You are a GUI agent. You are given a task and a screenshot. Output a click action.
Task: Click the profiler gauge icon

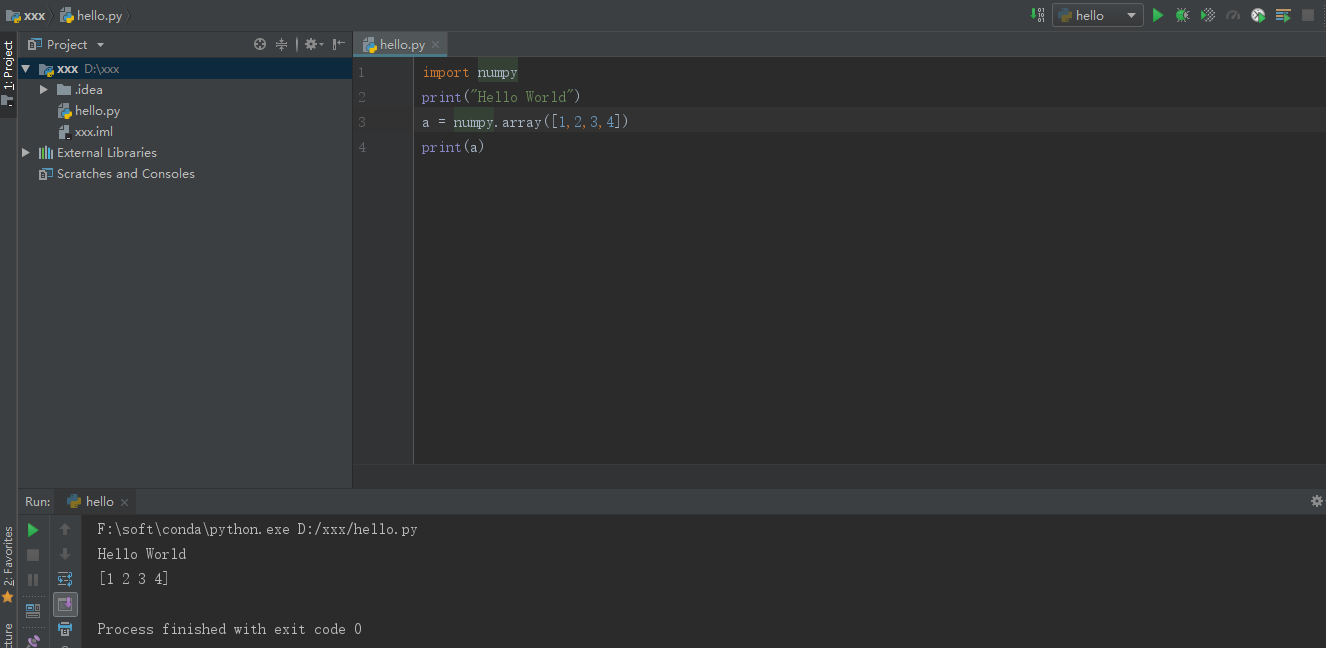coord(1233,15)
